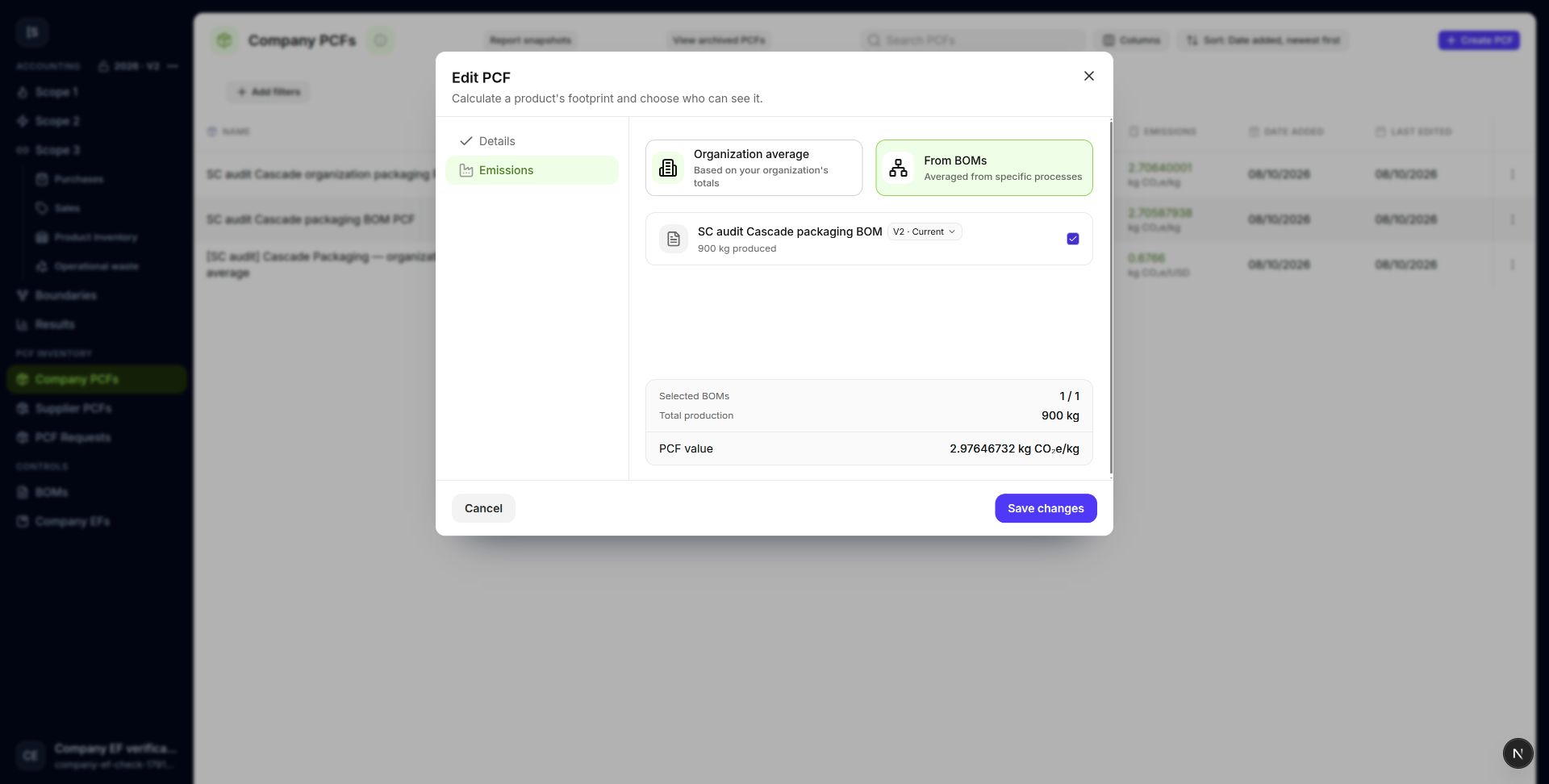This screenshot has height=784, width=1549.
Task: Open the Sort: Date added dropdown in the background
Action: 1263,40
